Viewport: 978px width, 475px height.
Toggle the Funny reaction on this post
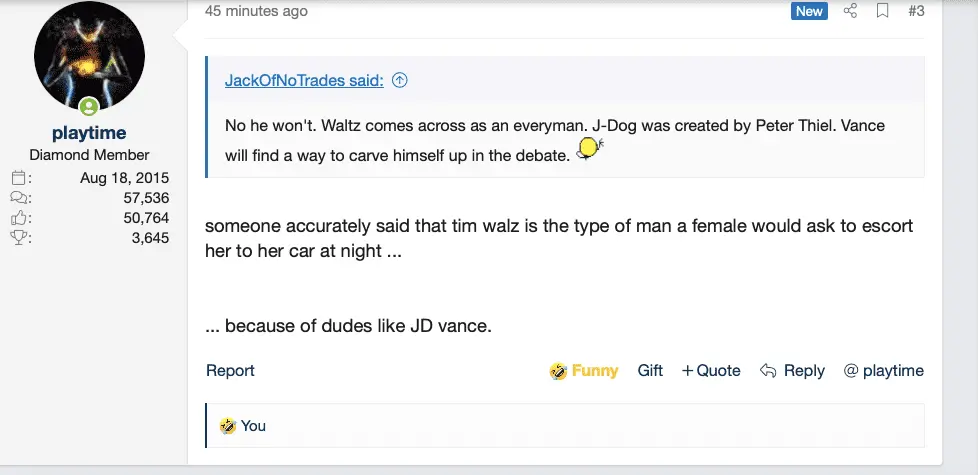(584, 371)
